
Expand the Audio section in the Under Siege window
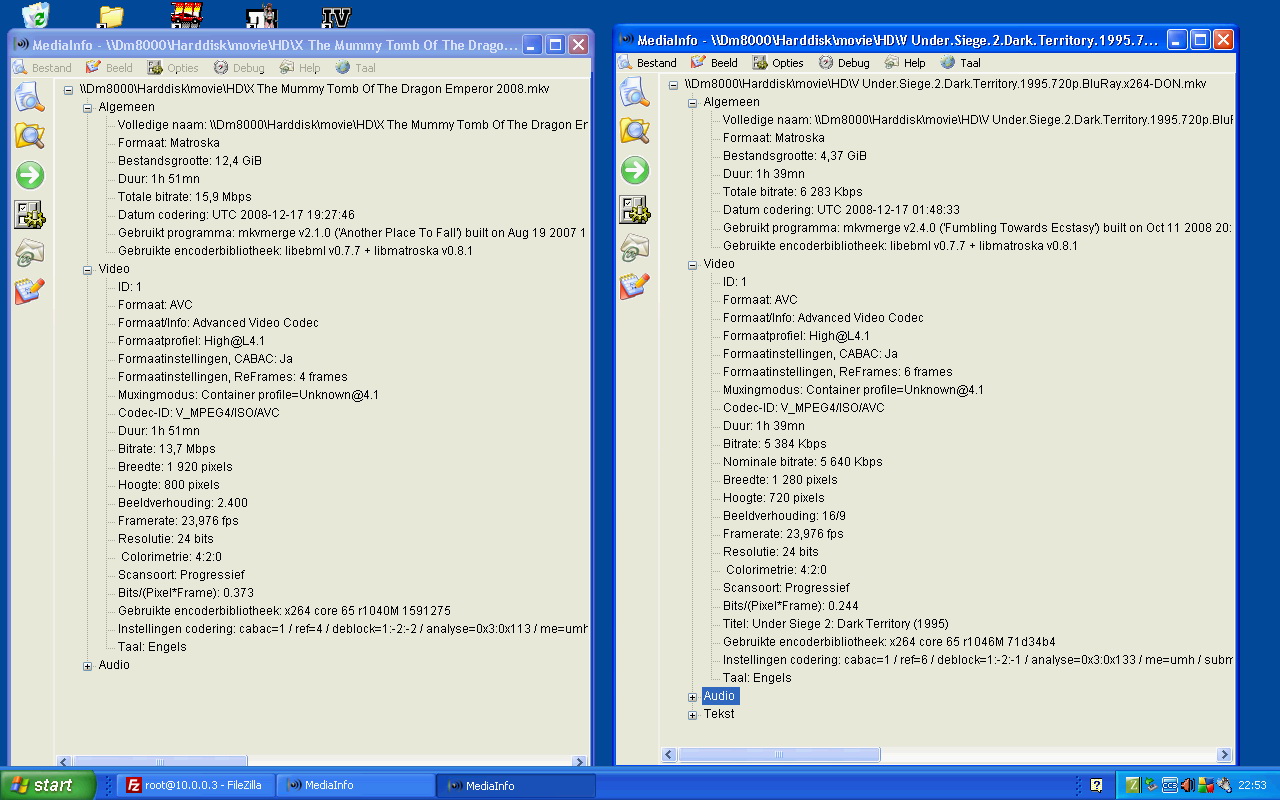coord(692,696)
